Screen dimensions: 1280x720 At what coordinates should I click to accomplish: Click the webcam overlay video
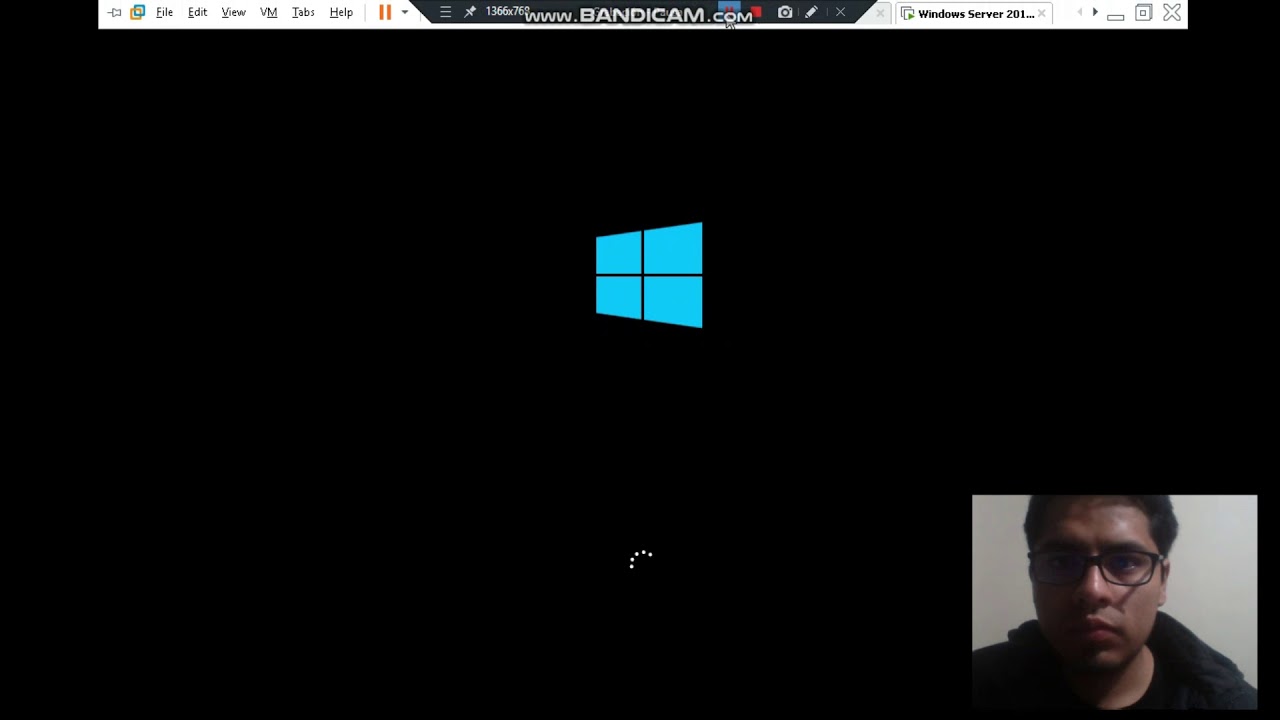coord(1114,602)
